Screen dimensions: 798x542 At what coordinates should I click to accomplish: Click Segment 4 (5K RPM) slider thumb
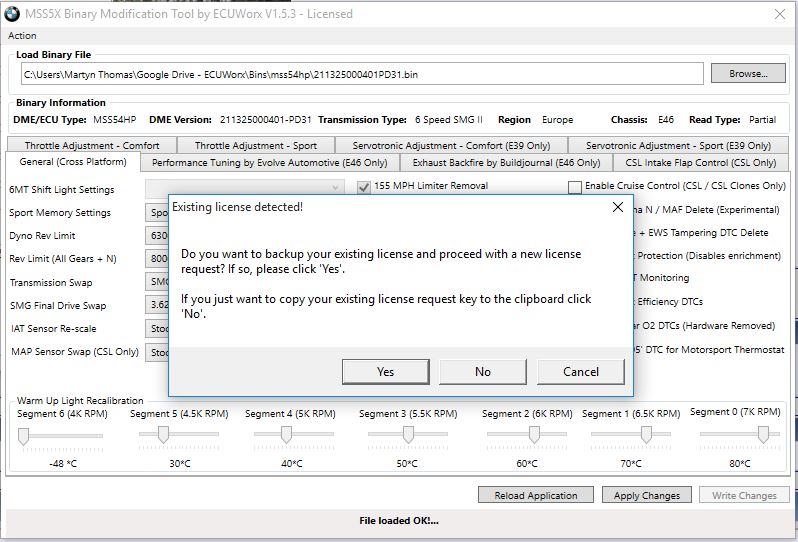pyautogui.click(x=286, y=435)
